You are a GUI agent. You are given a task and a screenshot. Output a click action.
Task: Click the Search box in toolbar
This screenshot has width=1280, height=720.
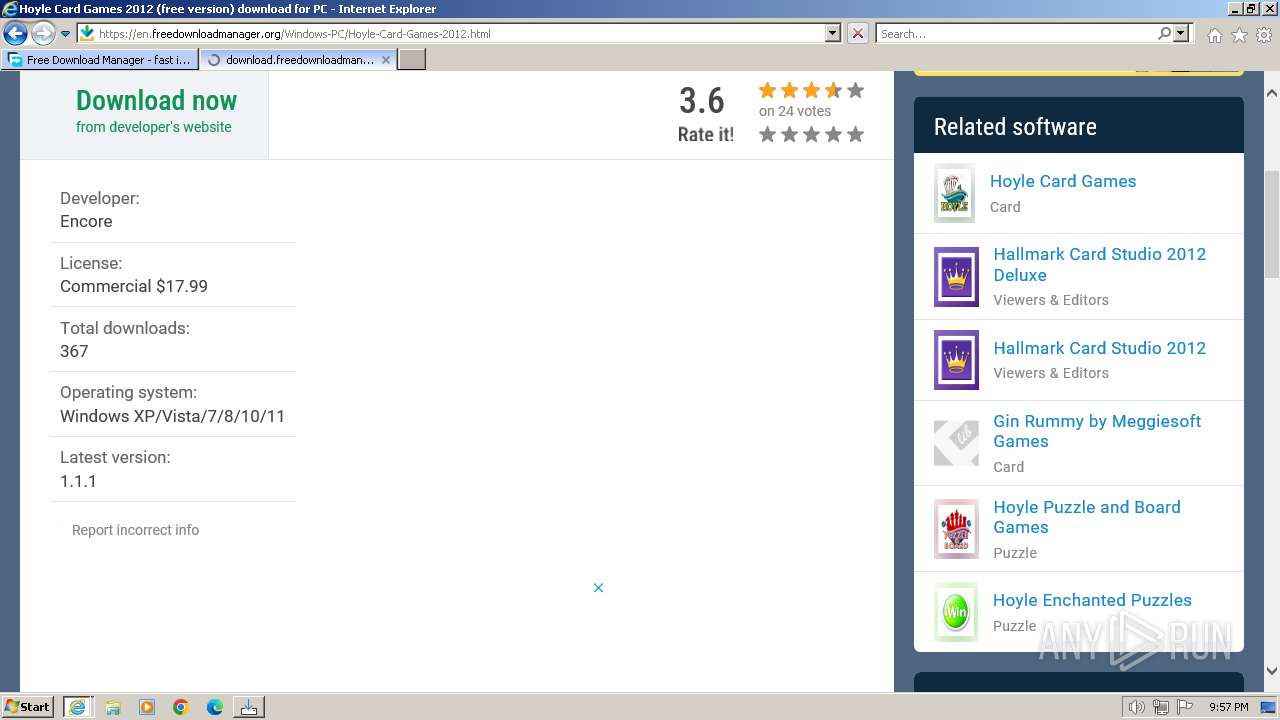click(x=1015, y=33)
